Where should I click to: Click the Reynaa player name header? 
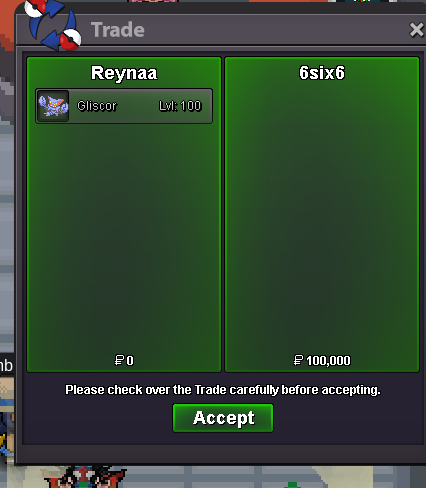pos(124,73)
